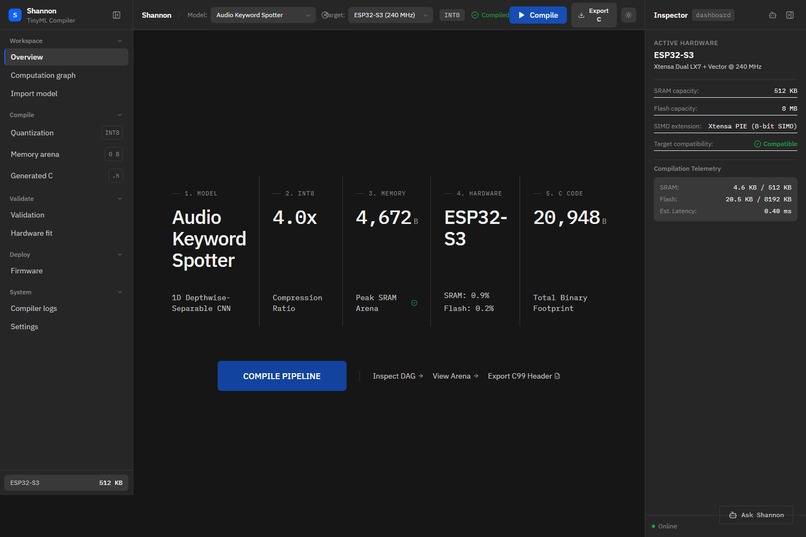Click the INT8 badge next to Quantization
Screen dimensions: 806x537
(112, 133)
